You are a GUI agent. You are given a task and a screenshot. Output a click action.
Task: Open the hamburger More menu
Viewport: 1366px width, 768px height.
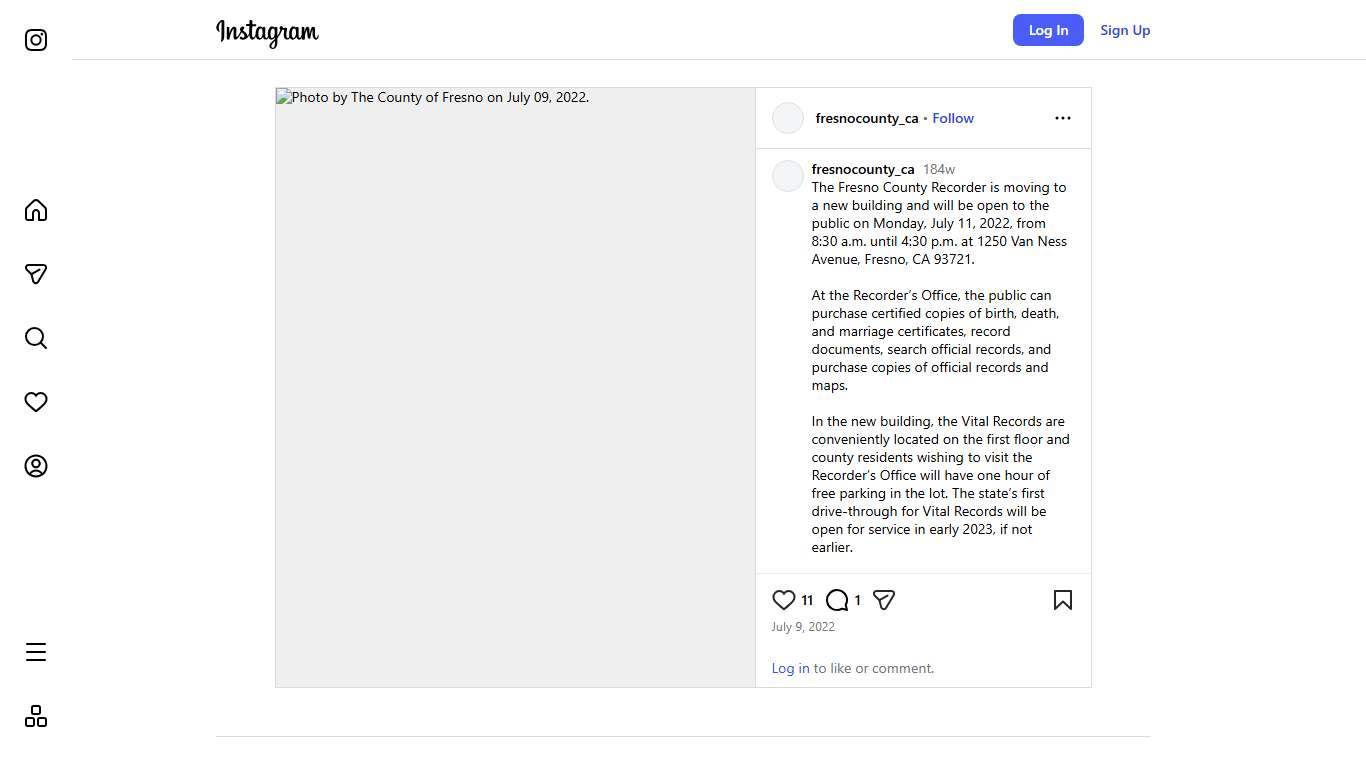(x=36, y=652)
